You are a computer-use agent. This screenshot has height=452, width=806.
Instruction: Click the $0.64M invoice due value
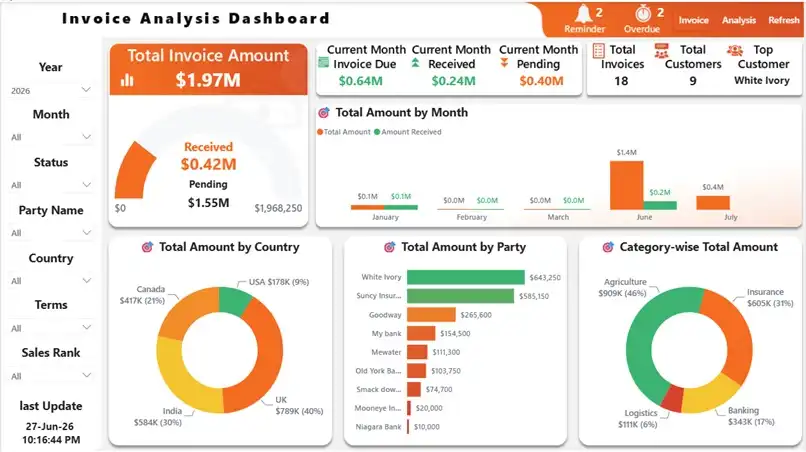point(360,81)
